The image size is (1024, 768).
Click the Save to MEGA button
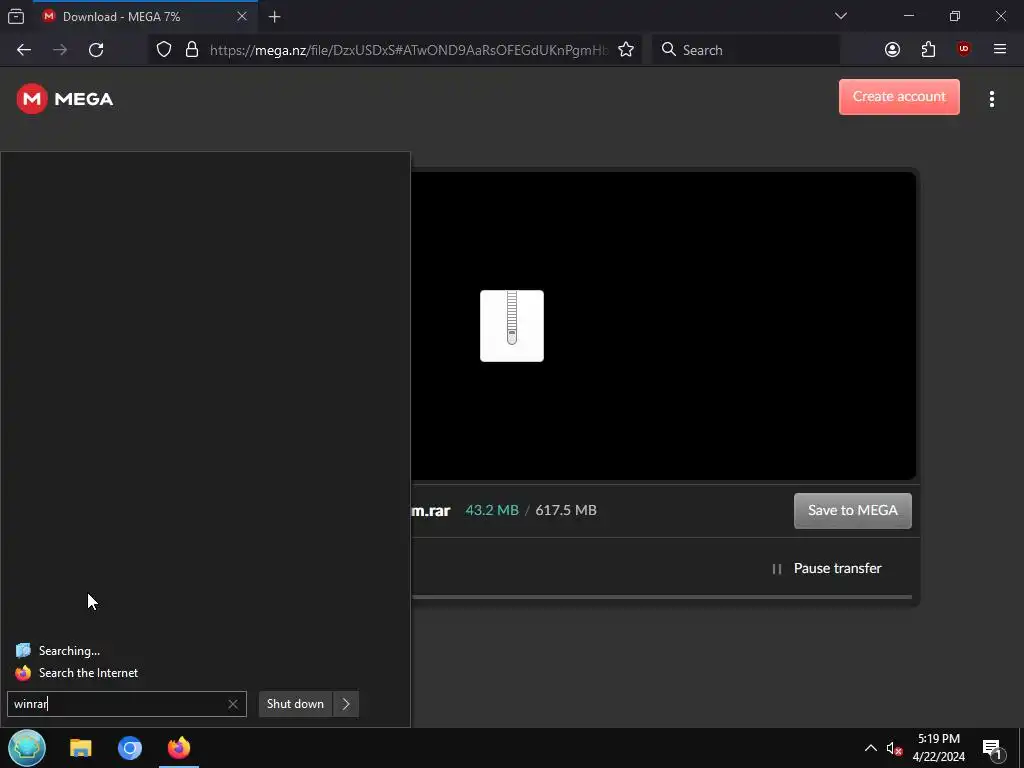[x=852, y=511]
